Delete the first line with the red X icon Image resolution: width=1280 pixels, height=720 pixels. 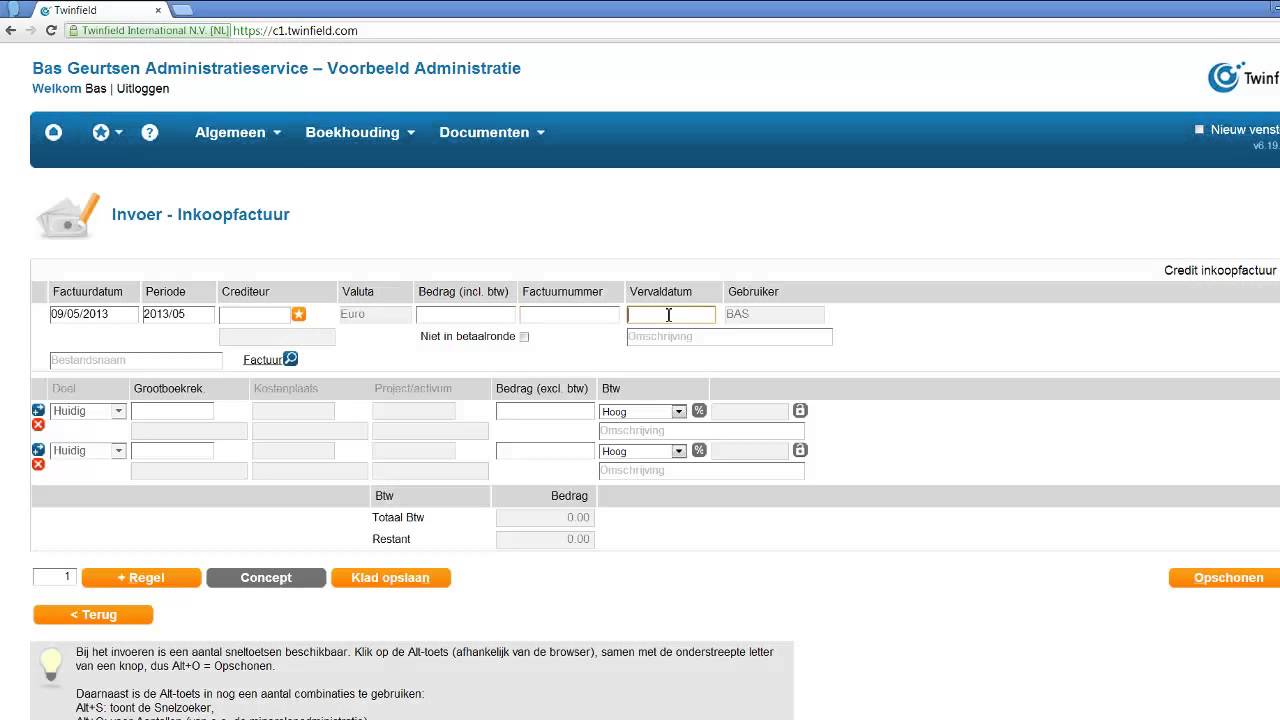click(x=38, y=425)
